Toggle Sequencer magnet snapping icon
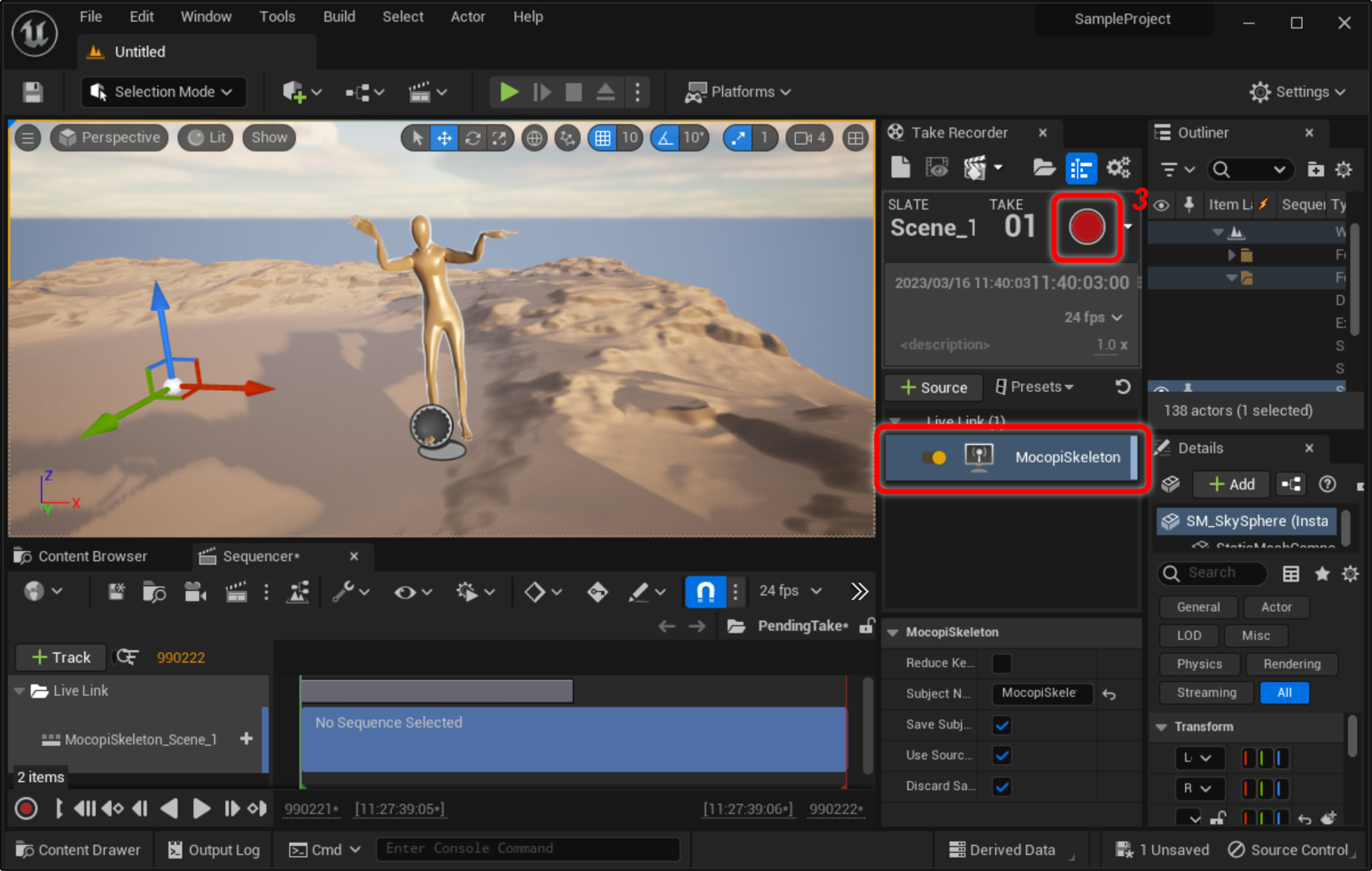 pos(704,591)
